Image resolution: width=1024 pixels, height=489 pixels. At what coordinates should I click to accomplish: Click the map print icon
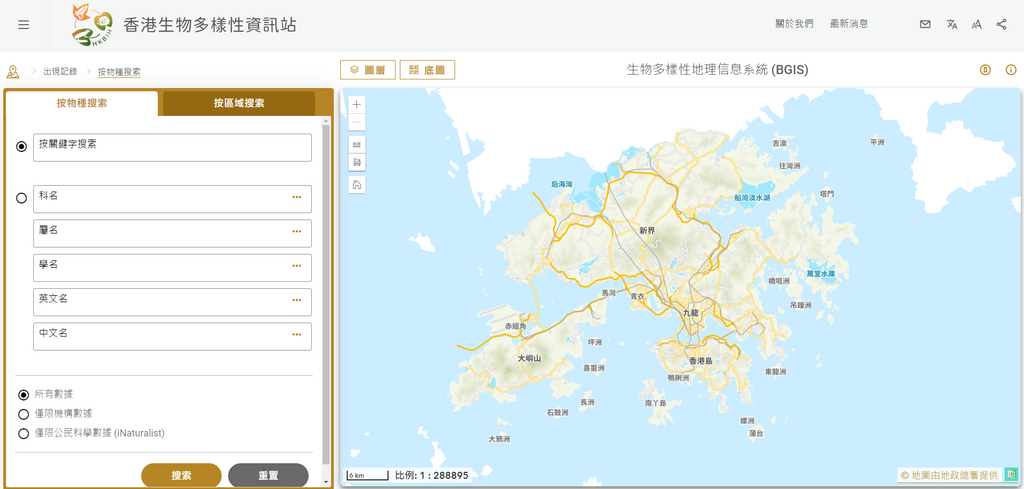click(x=357, y=162)
